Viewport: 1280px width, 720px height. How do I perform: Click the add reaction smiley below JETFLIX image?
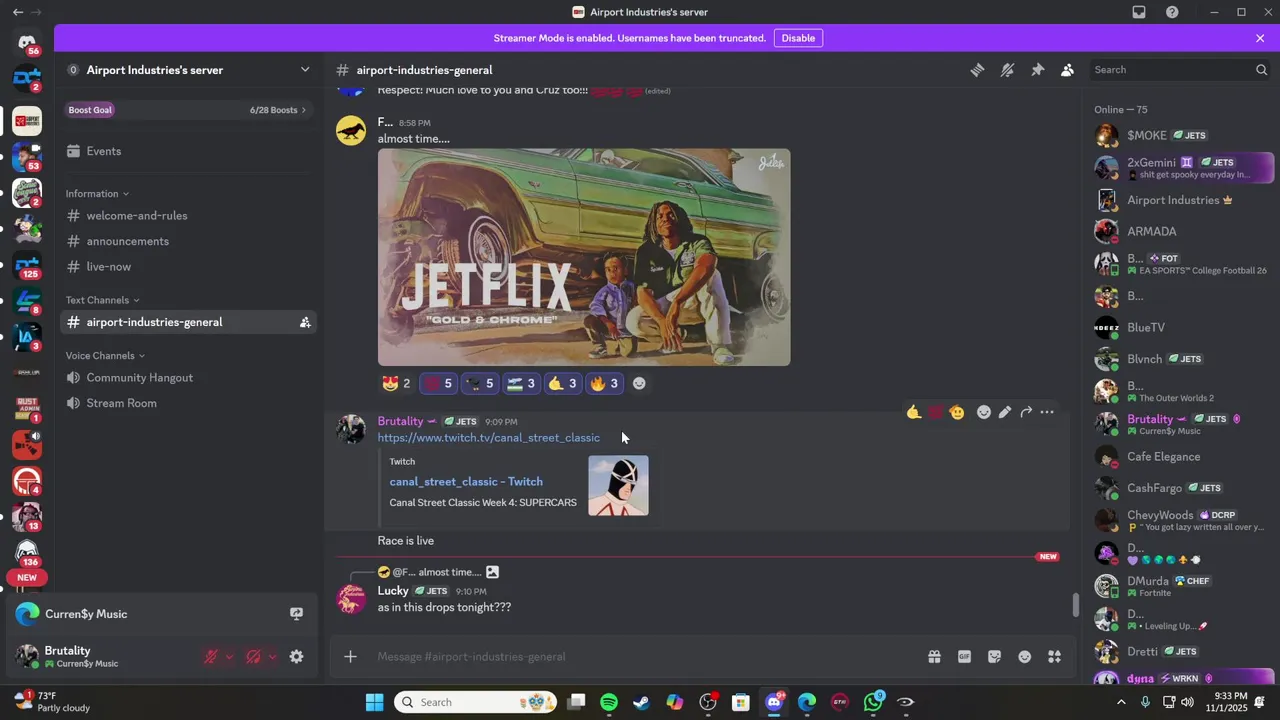coord(639,383)
